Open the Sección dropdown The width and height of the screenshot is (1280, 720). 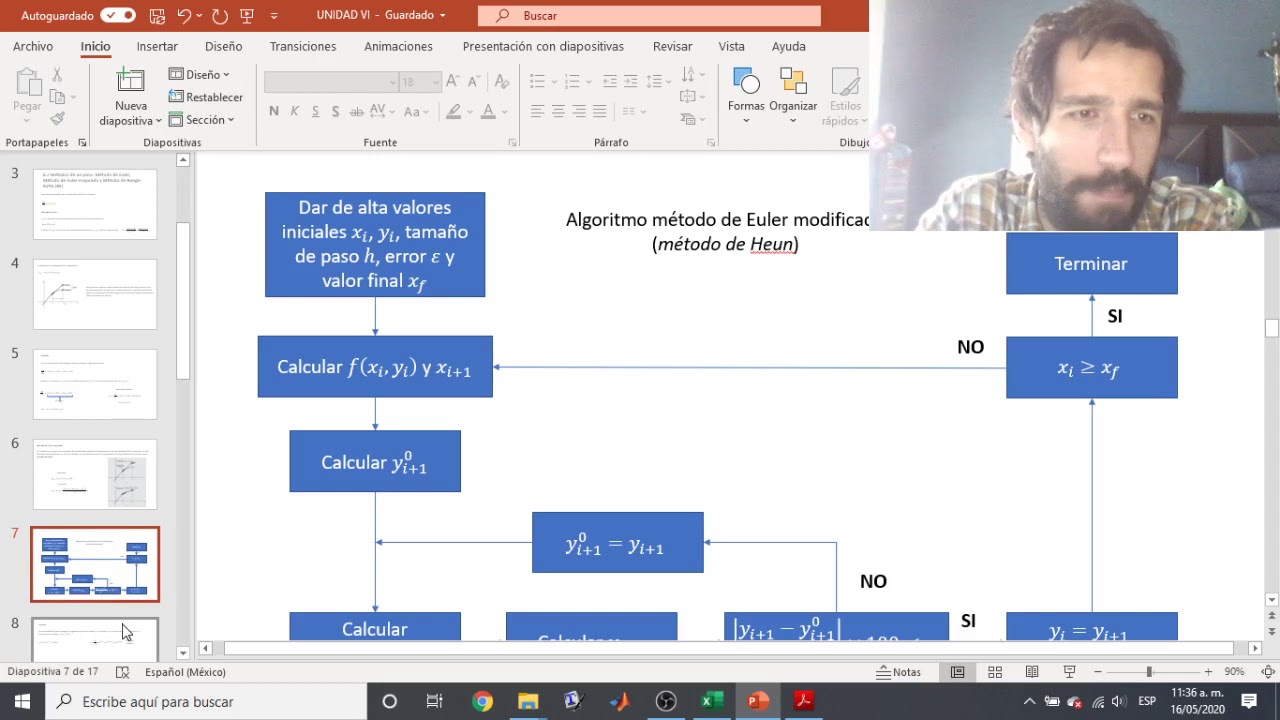pos(201,120)
